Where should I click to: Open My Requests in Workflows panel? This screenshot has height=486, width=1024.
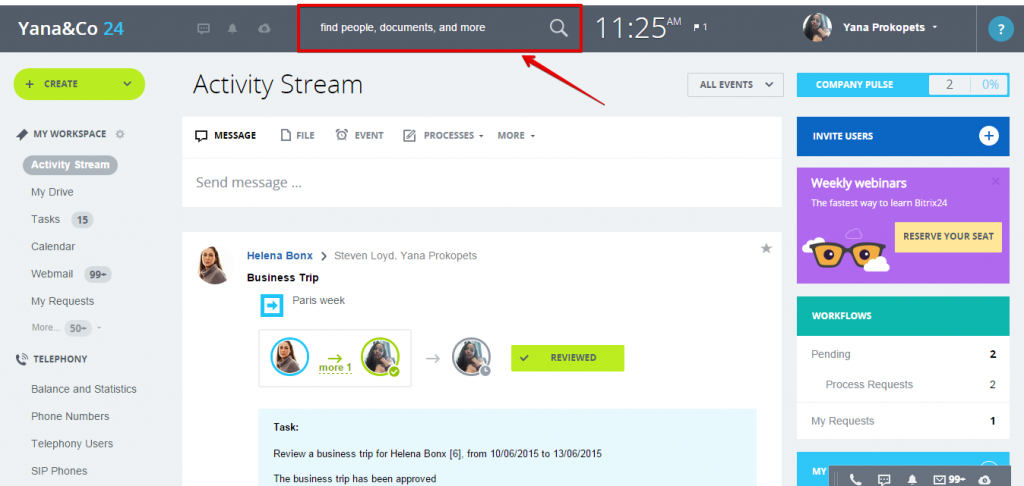903,421
